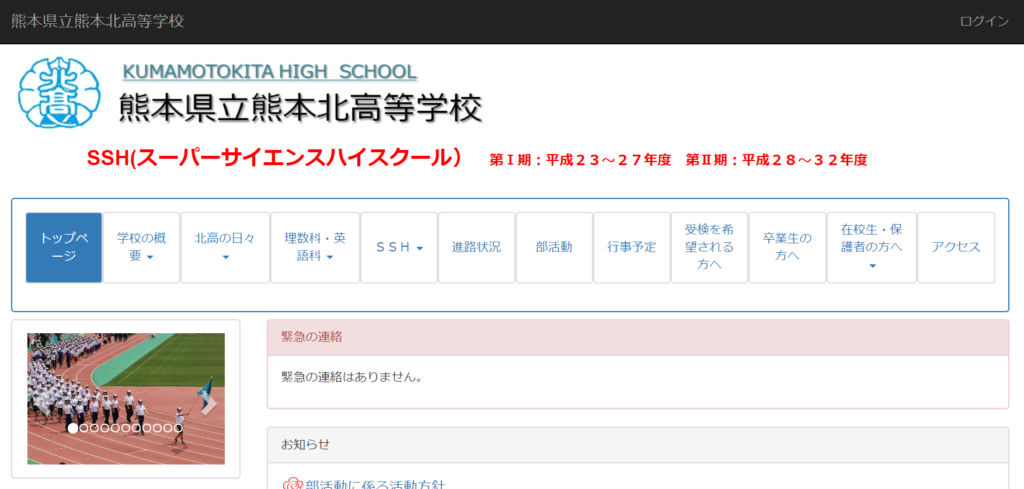
Task: Select 部活動 in navigation menu
Action: click(x=554, y=247)
